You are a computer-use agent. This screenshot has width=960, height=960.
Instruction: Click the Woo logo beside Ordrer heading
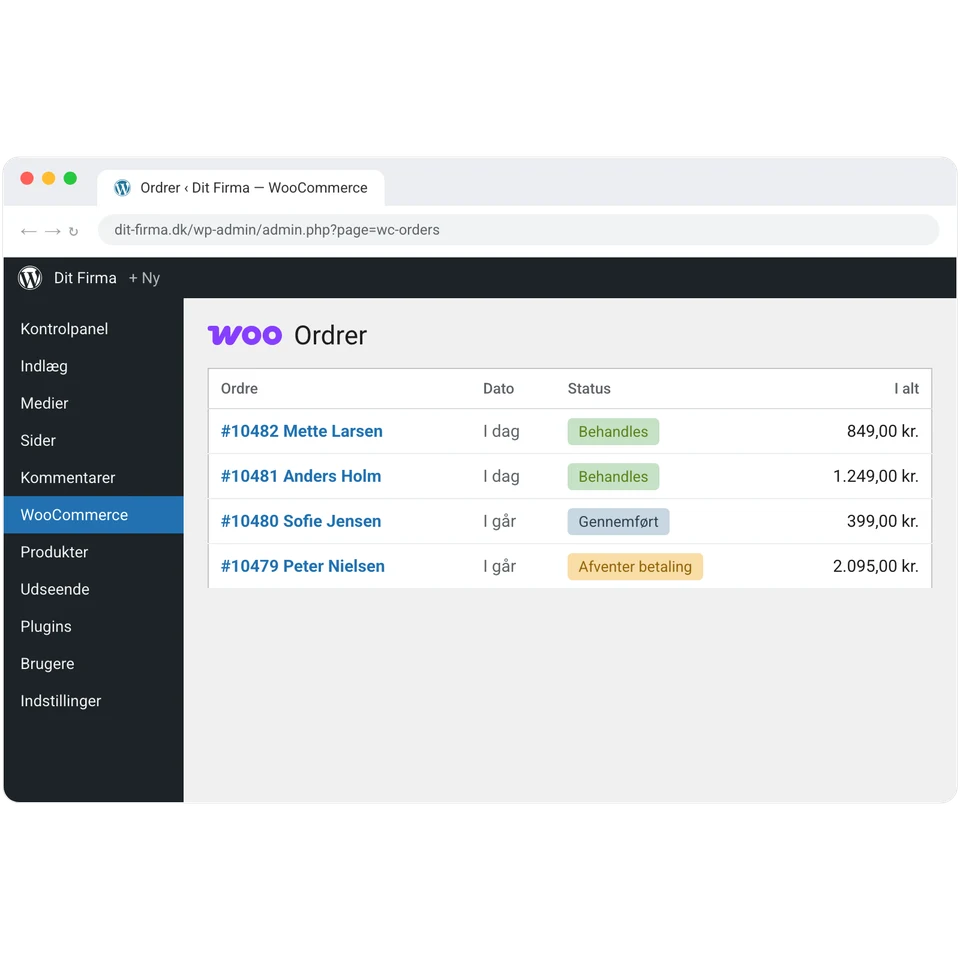pyautogui.click(x=245, y=335)
